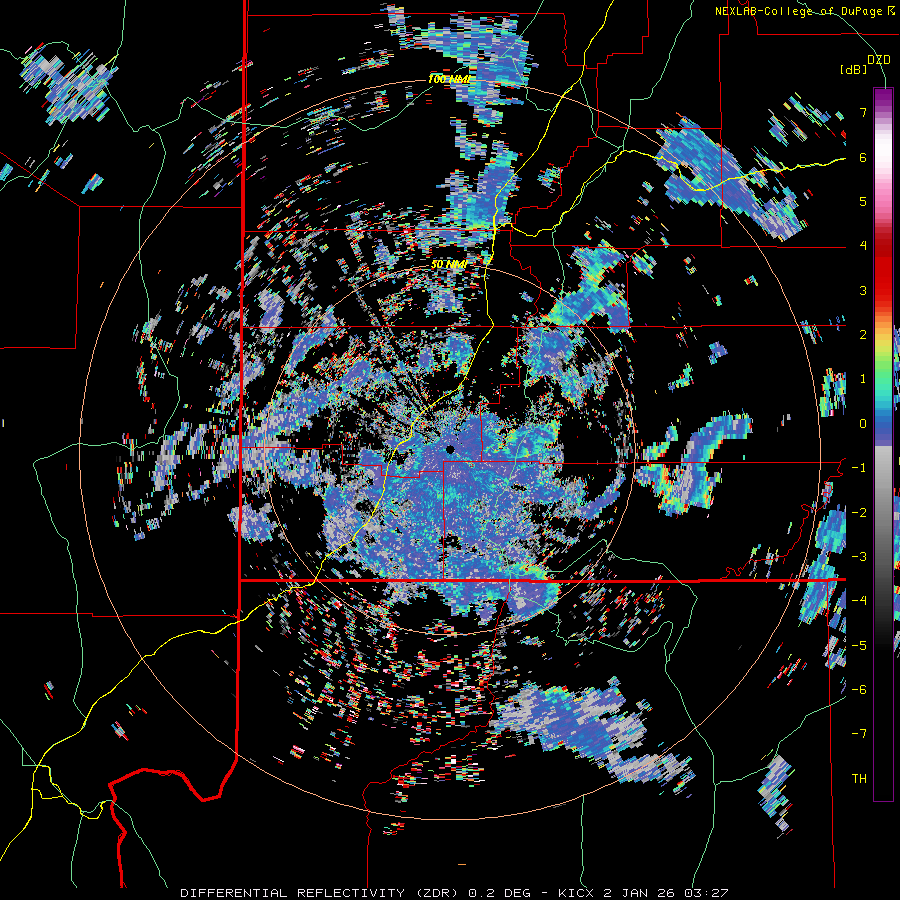Select the -4 value on color scale
900x900 pixels.
(x=859, y=601)
